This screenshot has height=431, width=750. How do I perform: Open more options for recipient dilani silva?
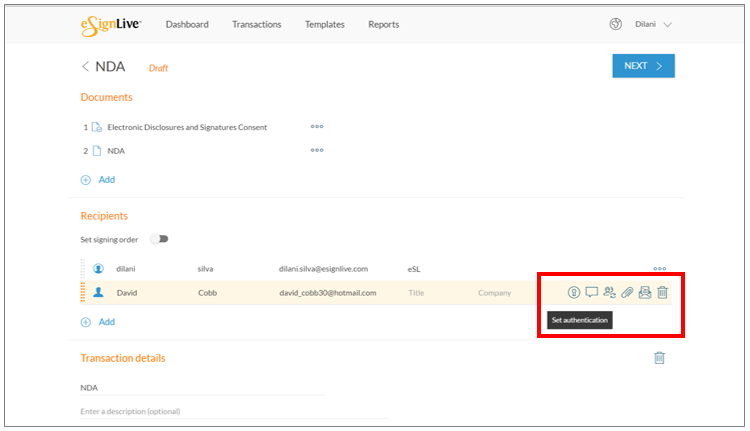click(x=660, y=268)
